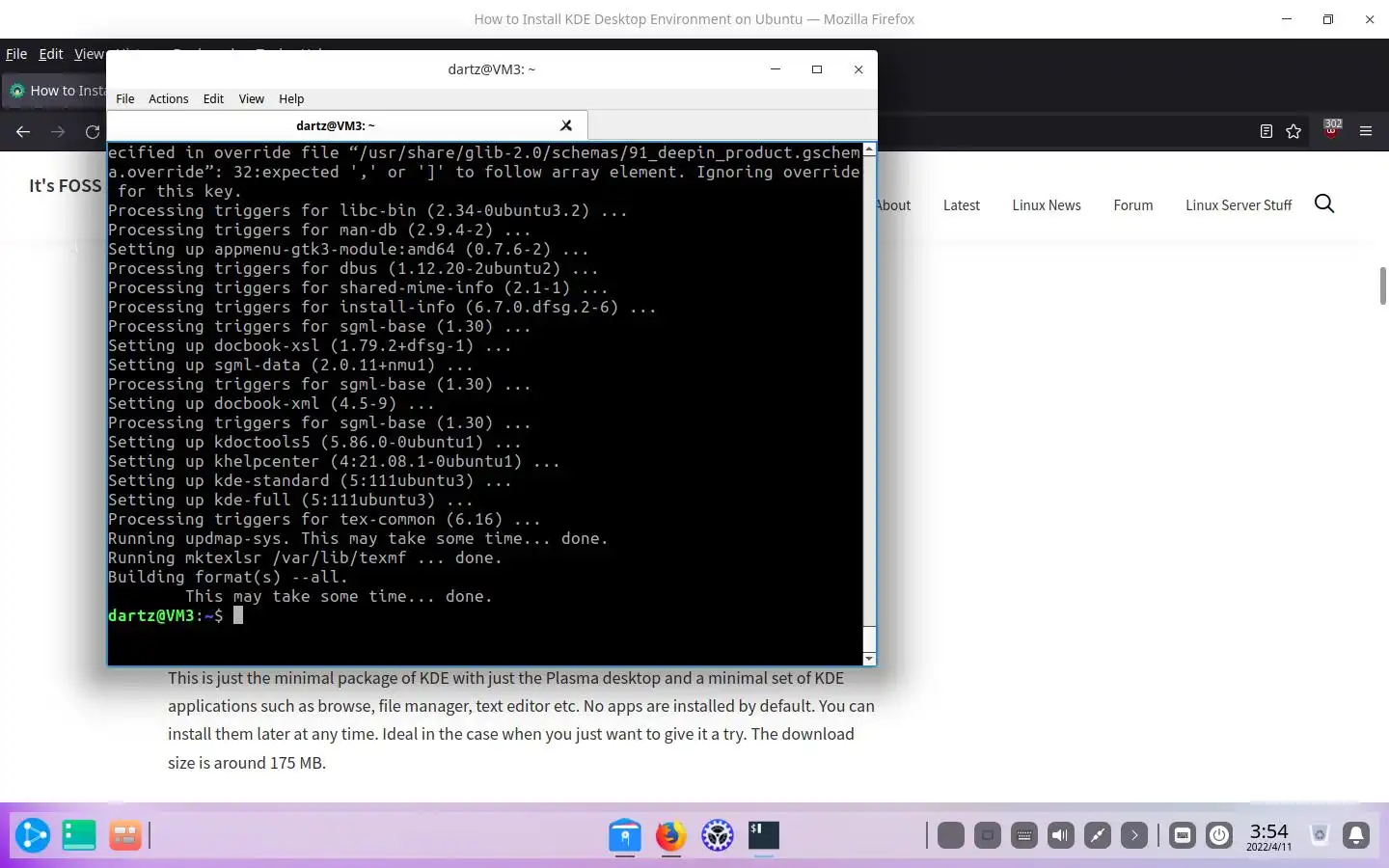Open the keyboard layout tray icon
The image size is (1389, 868).
[x=1024, y=835]
